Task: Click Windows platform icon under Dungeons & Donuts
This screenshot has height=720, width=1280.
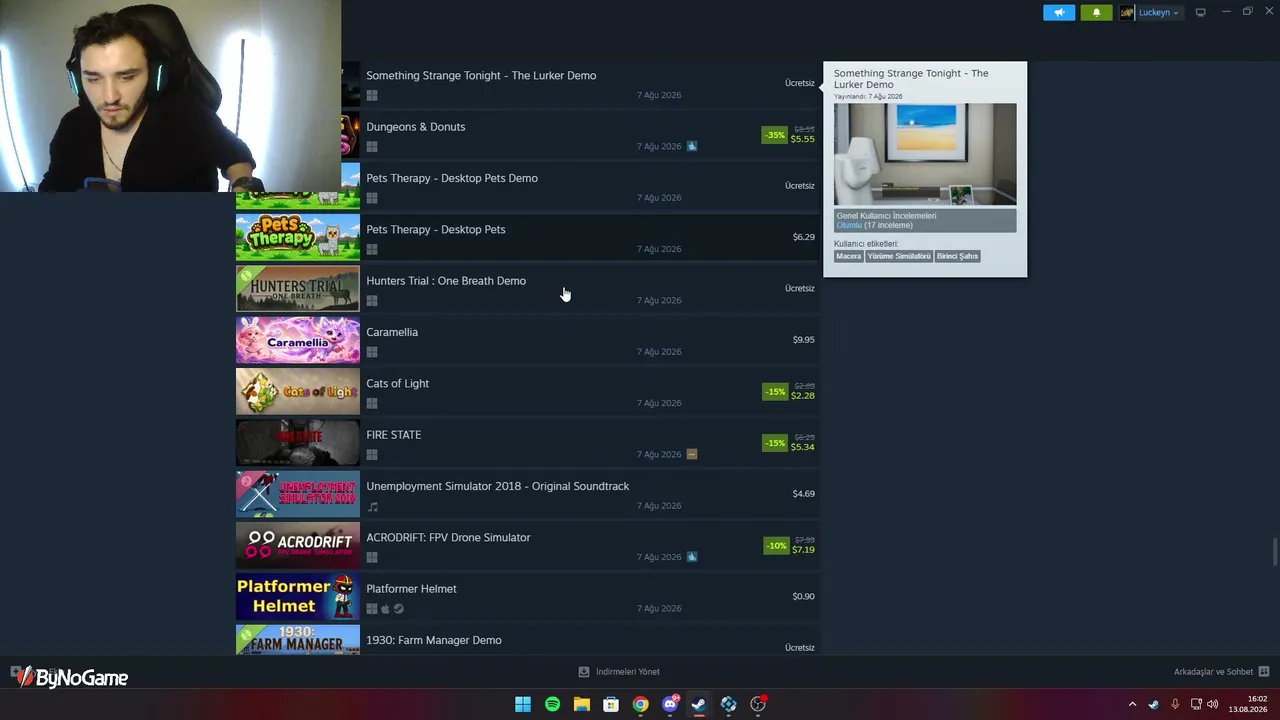Action: (x=372, y=147)
